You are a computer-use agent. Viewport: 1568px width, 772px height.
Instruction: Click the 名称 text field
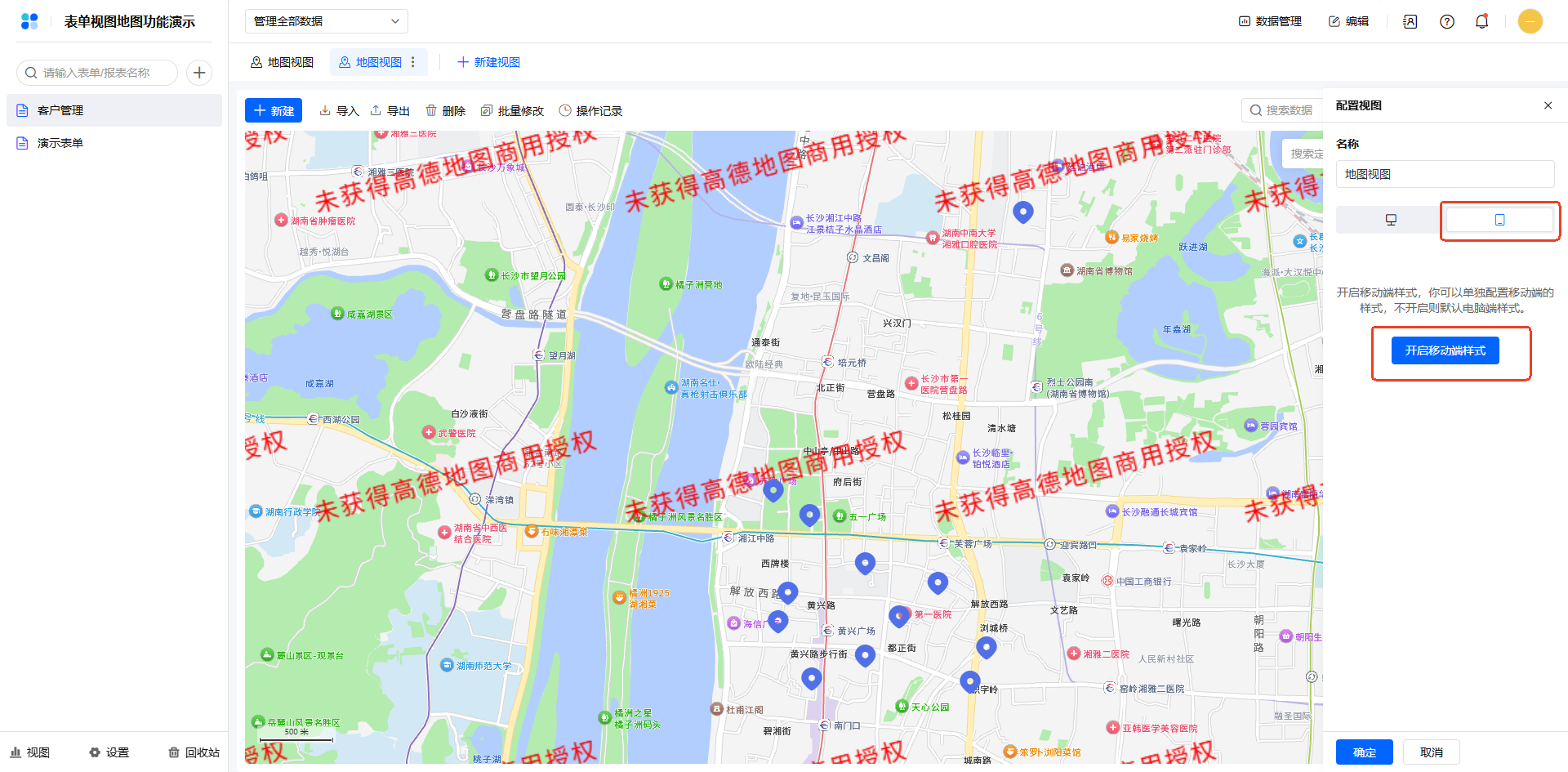(x=1444, y=174)
